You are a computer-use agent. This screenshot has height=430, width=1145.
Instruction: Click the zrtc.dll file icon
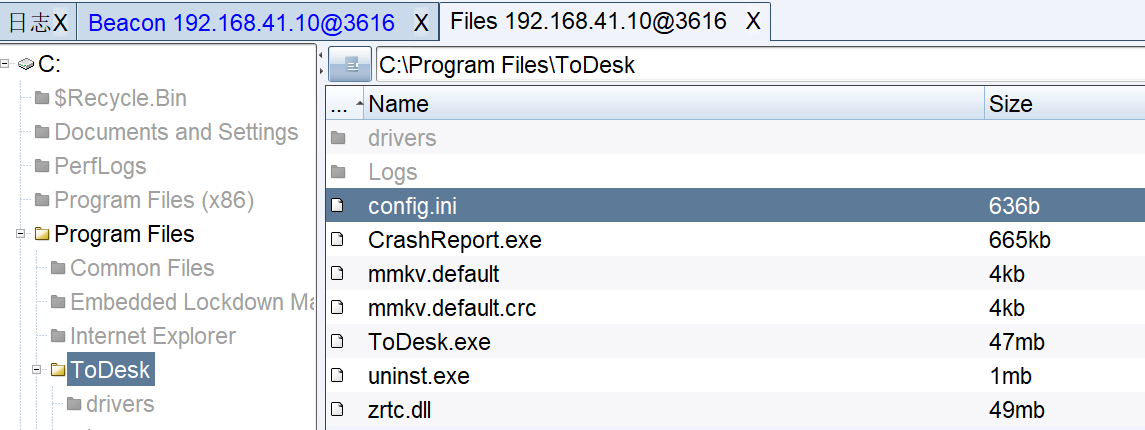(x=337, y=410)
